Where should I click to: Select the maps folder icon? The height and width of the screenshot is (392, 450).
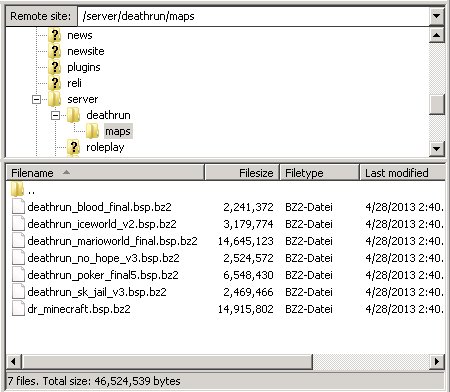[x=92, y=131]
